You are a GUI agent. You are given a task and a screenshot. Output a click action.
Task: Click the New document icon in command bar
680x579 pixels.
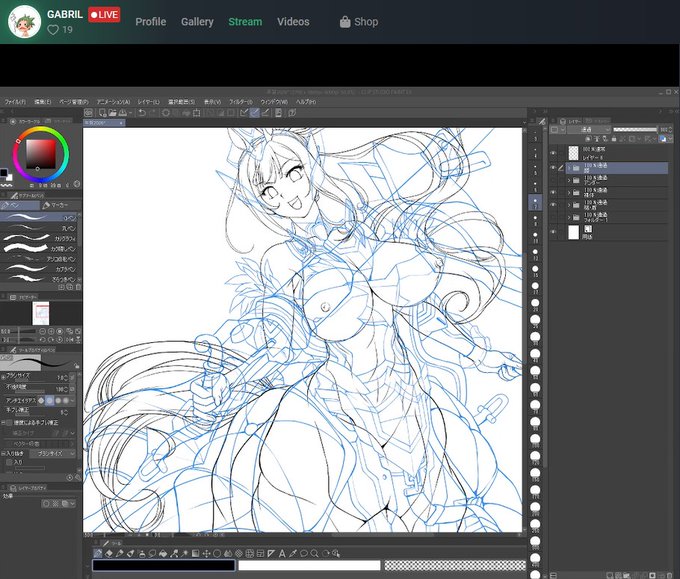[x=102, y=113]
